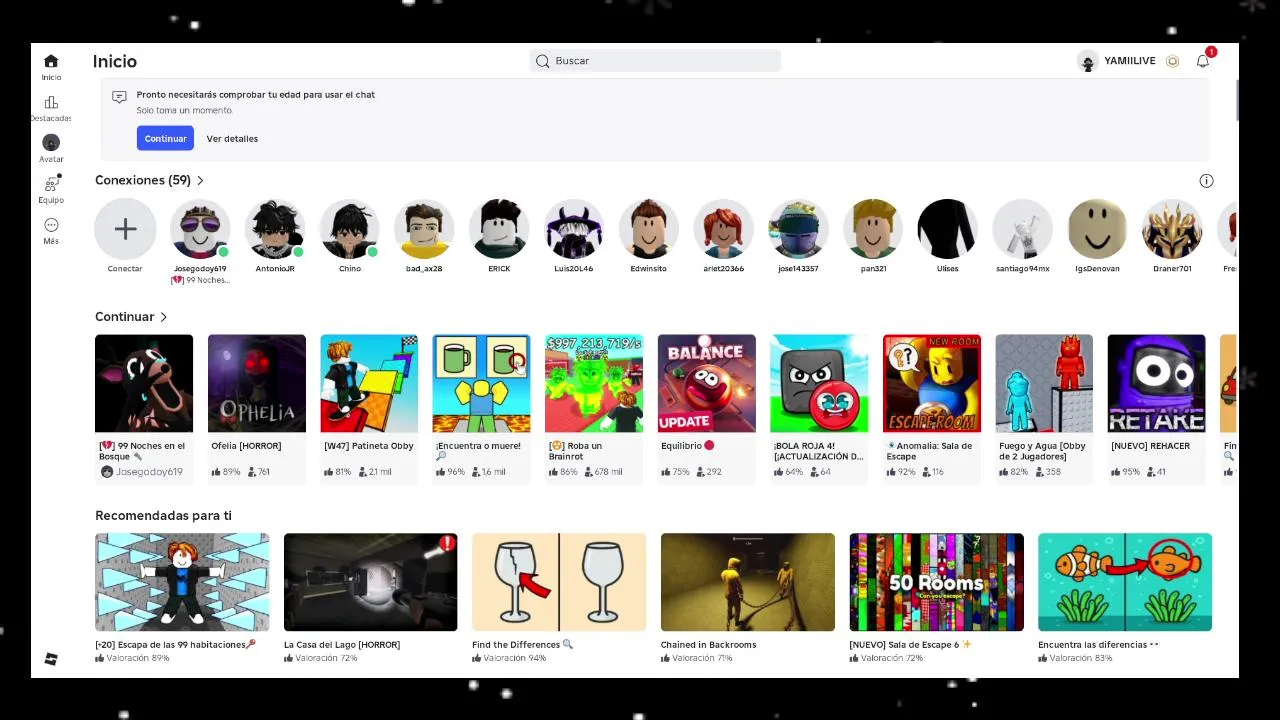Open jose143357's avatar

[798, 229]
